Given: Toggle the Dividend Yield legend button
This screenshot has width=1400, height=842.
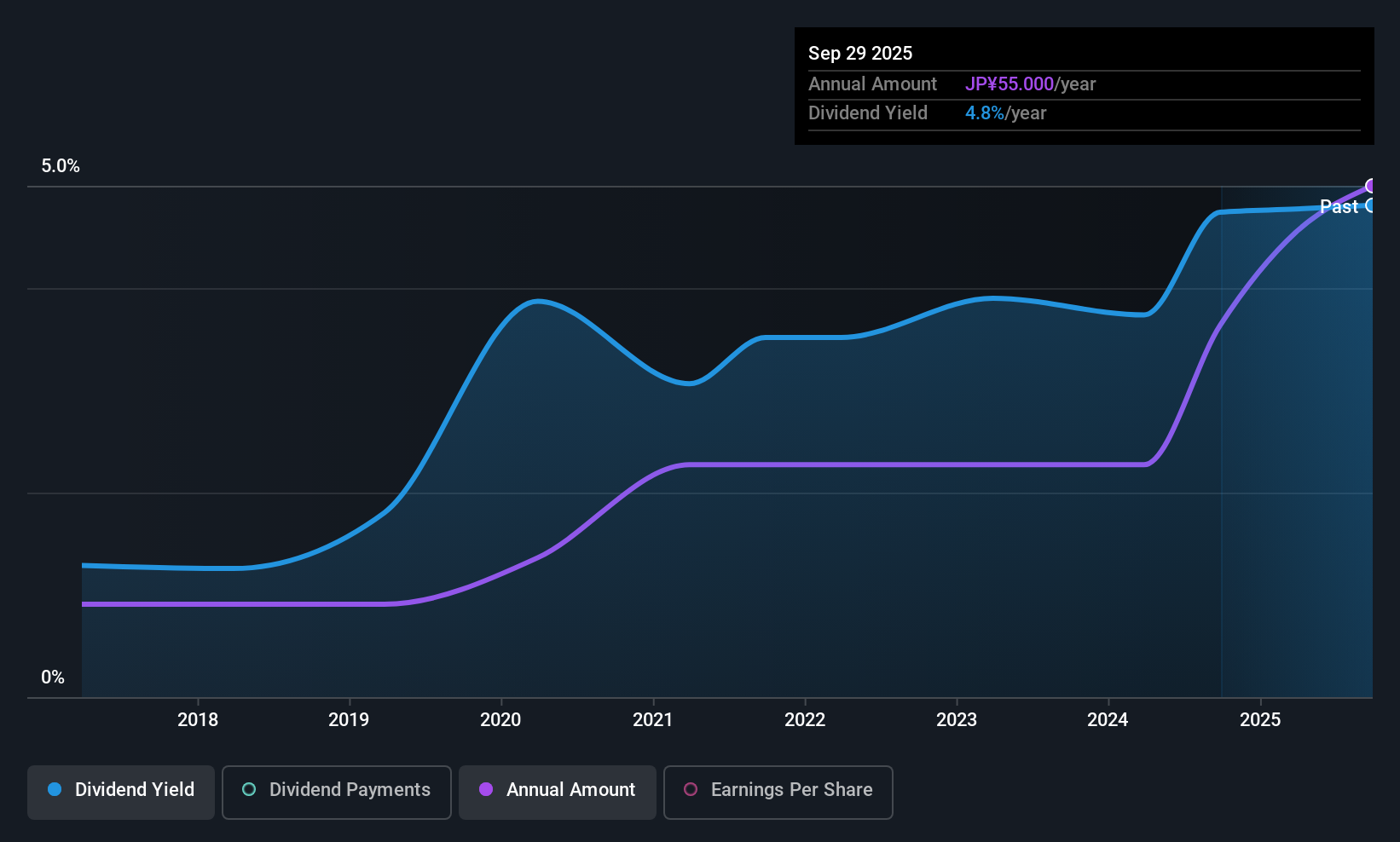Looking at the screenshot, I should click(121, 792).
